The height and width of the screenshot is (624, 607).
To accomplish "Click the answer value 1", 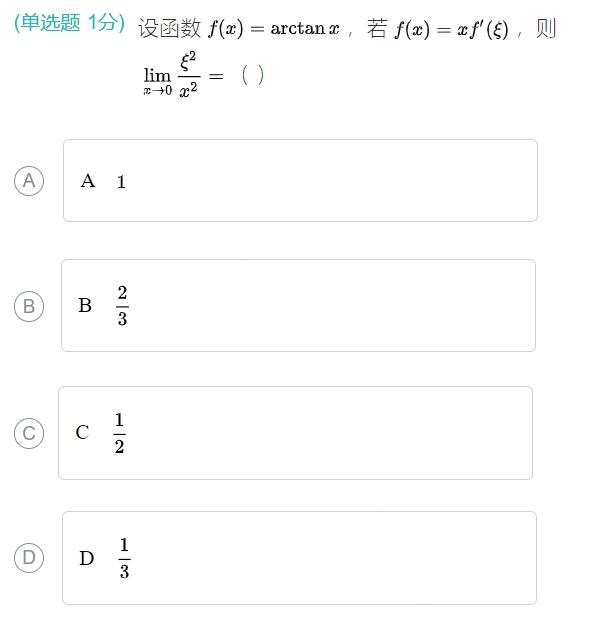I will (x=121, y=182).
